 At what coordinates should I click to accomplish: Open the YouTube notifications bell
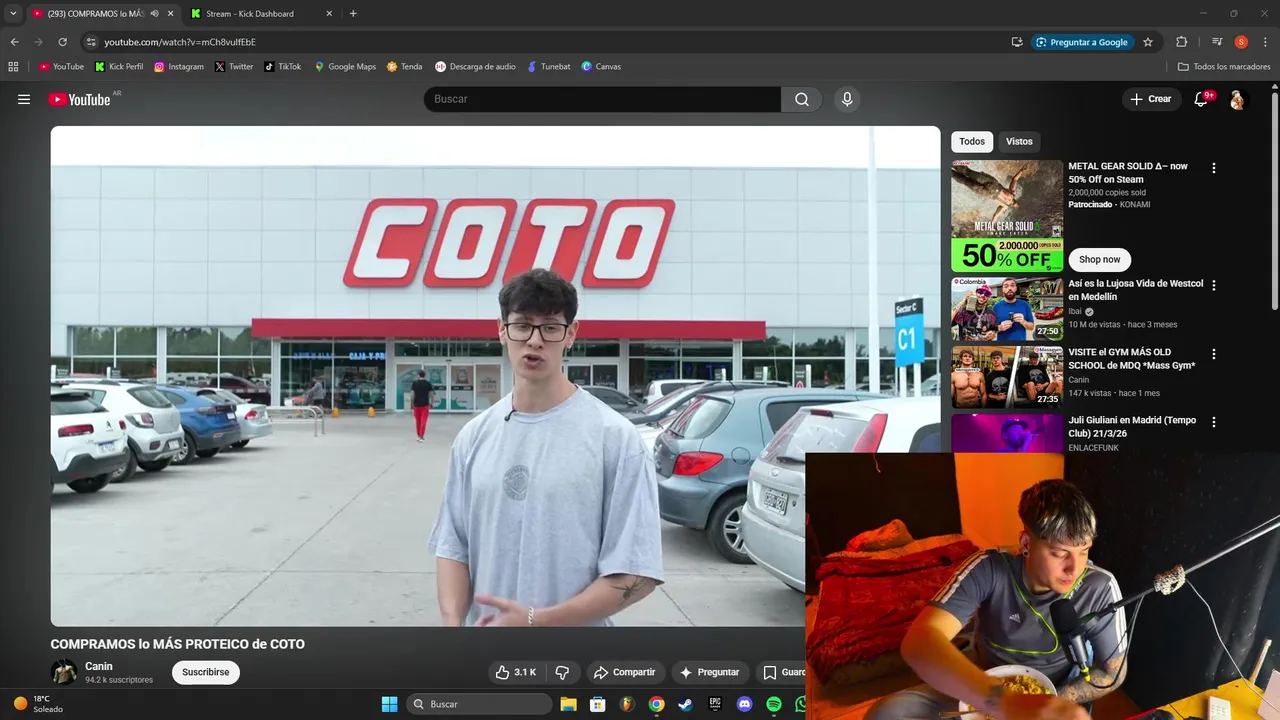point(1203,99)
